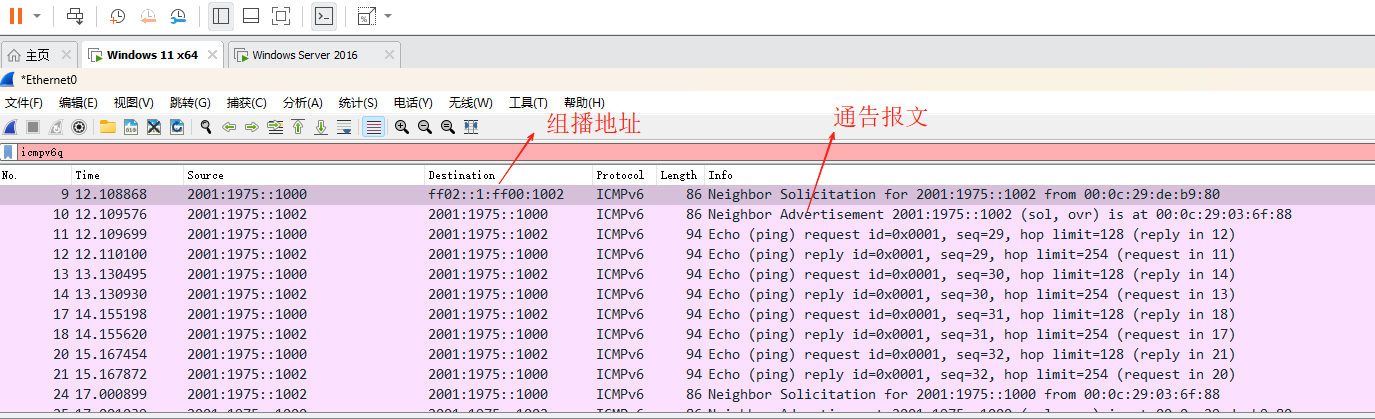1375x419 pixels.
Task: Go back to the previous packet
Action: tap(229, 127)
